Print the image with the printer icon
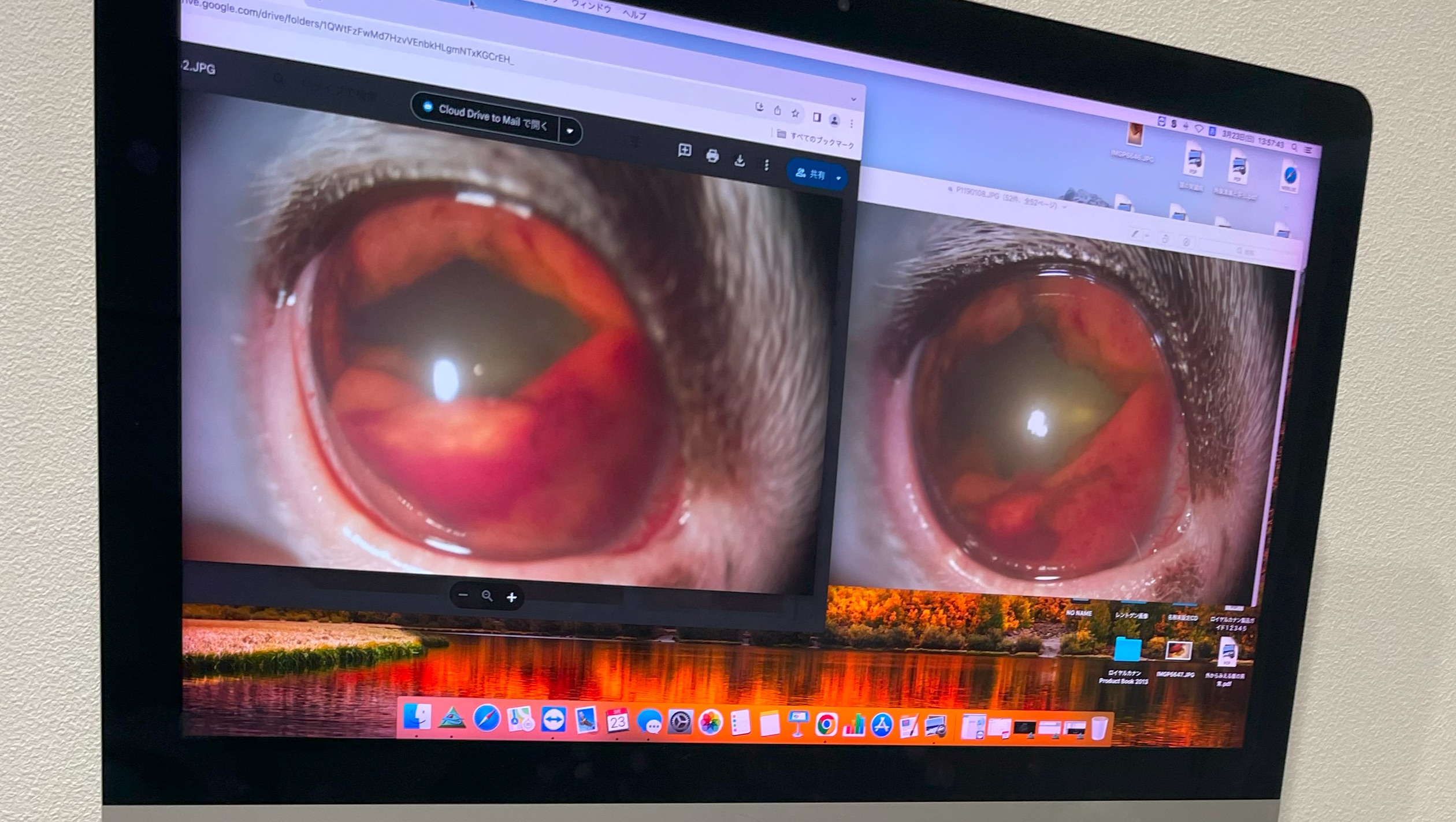 (x=712, y=155)
